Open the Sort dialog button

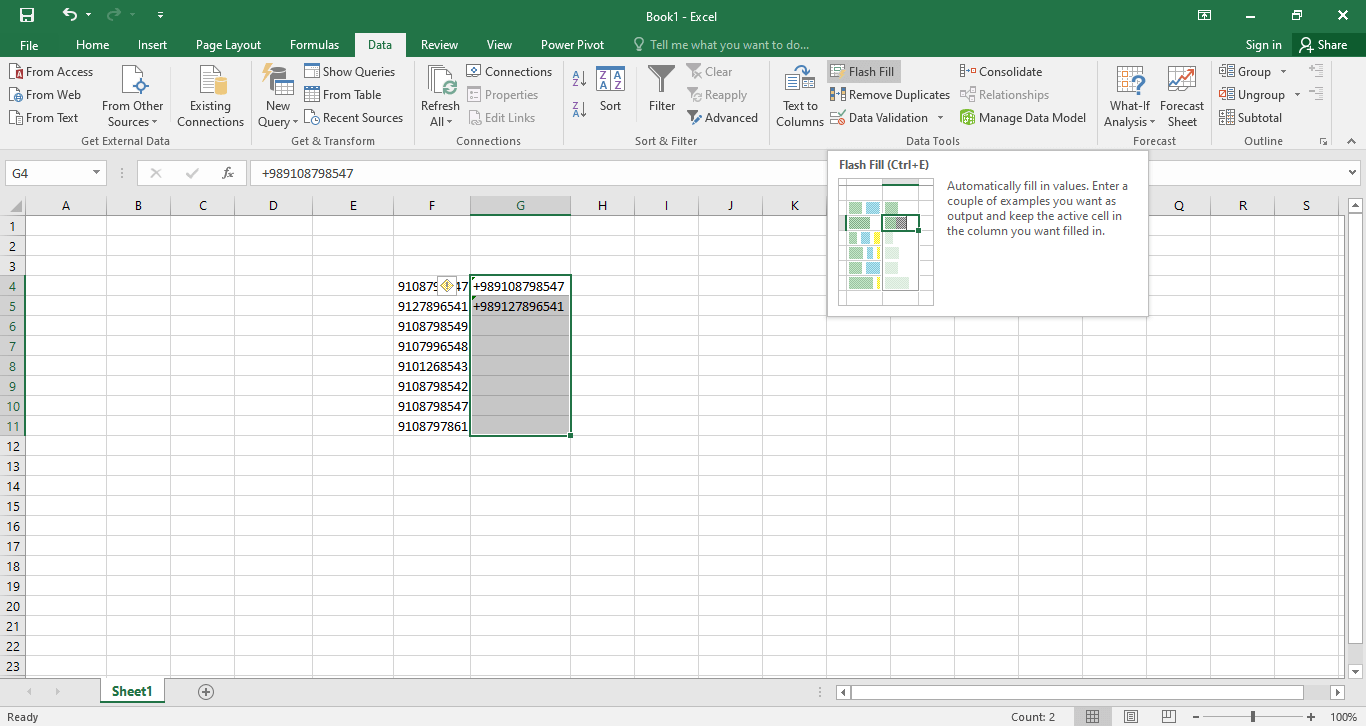click(610, 90)
